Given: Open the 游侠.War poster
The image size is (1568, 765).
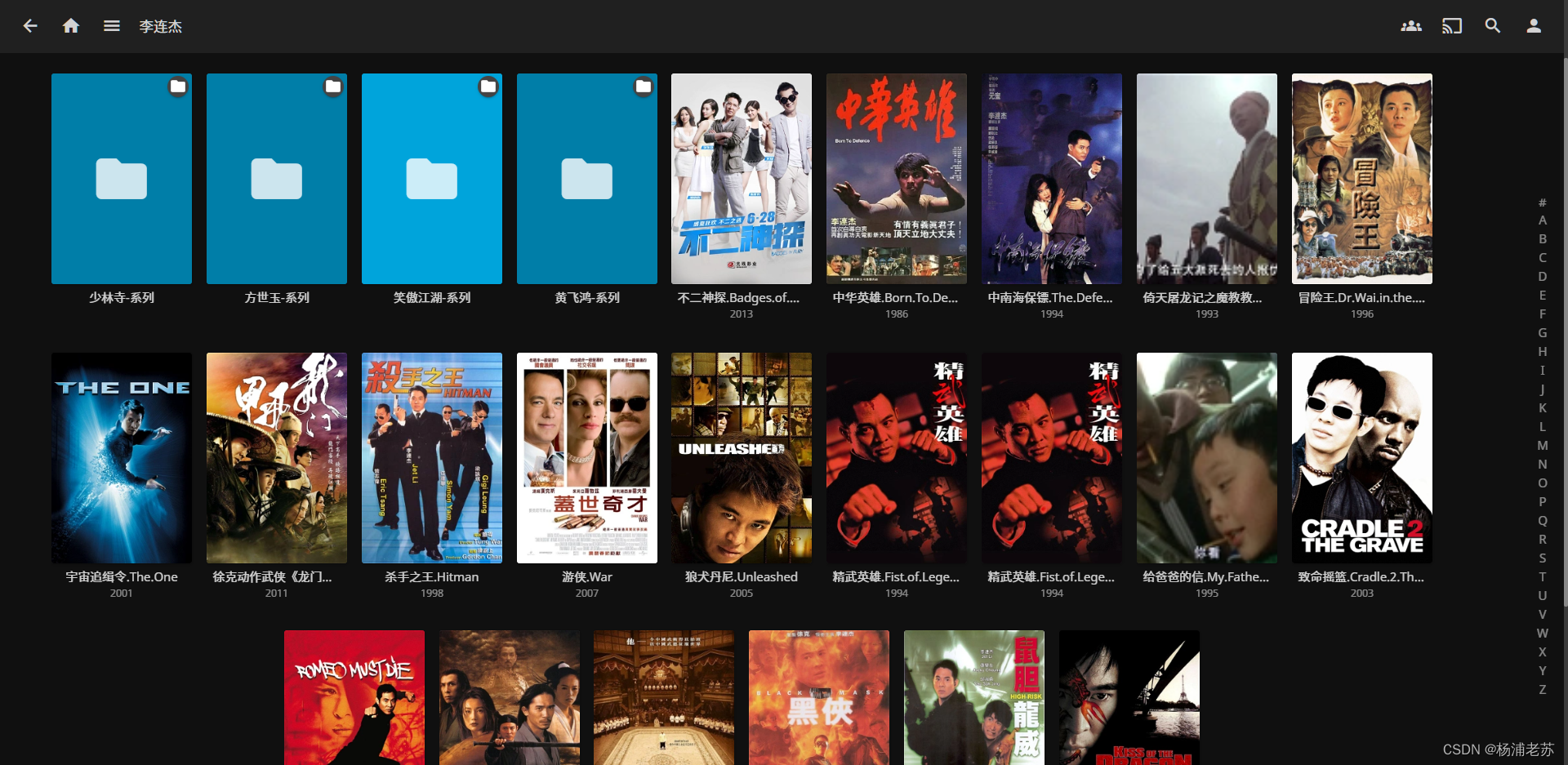Looking at the screenshot, I should pos(587,458).
